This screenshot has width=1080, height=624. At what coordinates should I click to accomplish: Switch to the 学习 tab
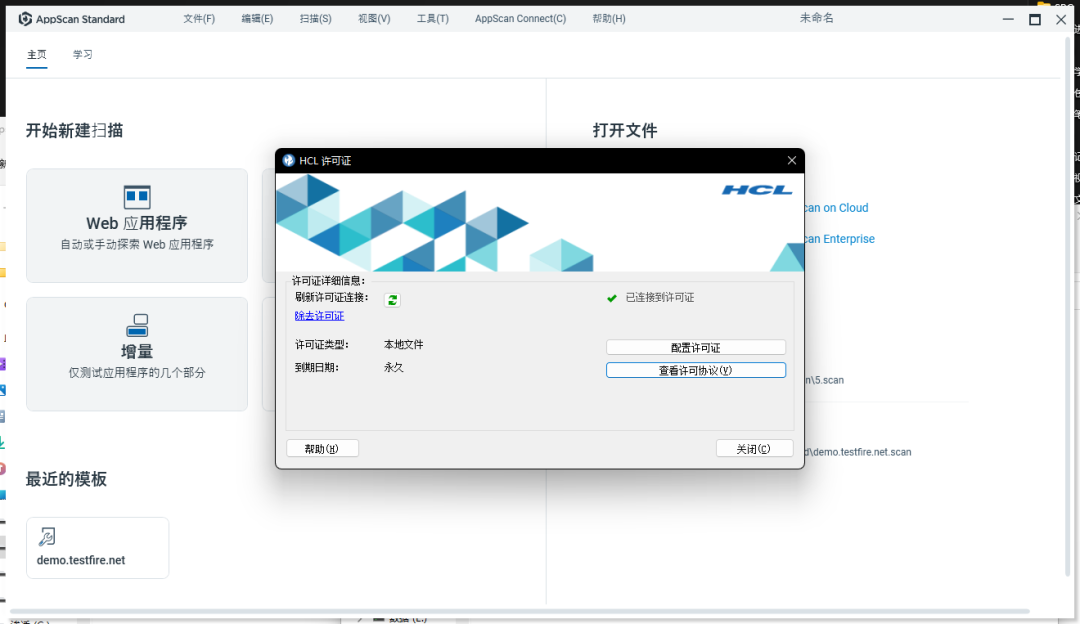pos(83,54)
